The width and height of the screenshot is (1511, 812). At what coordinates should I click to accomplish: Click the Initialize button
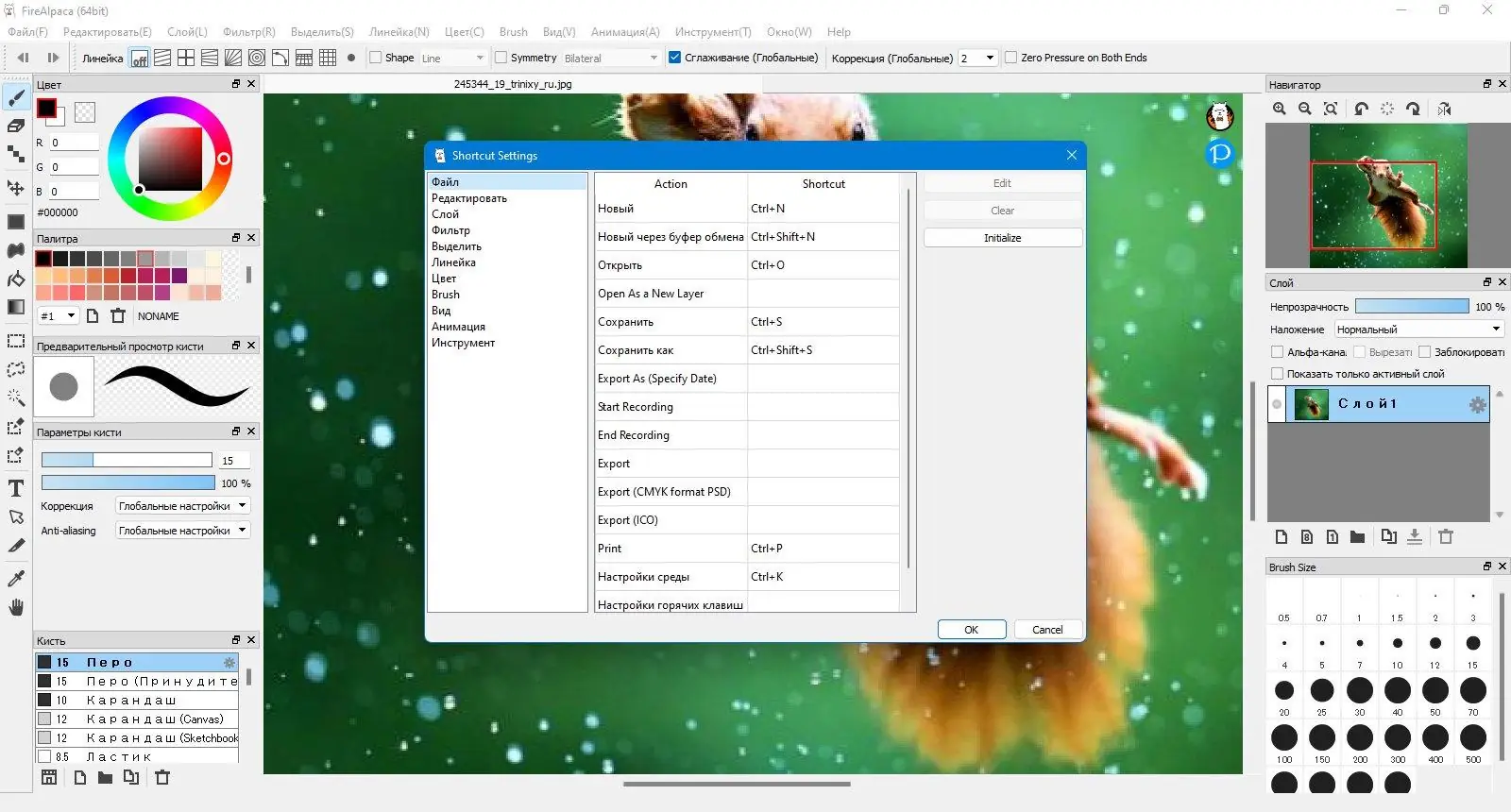tap(1003, 238)
